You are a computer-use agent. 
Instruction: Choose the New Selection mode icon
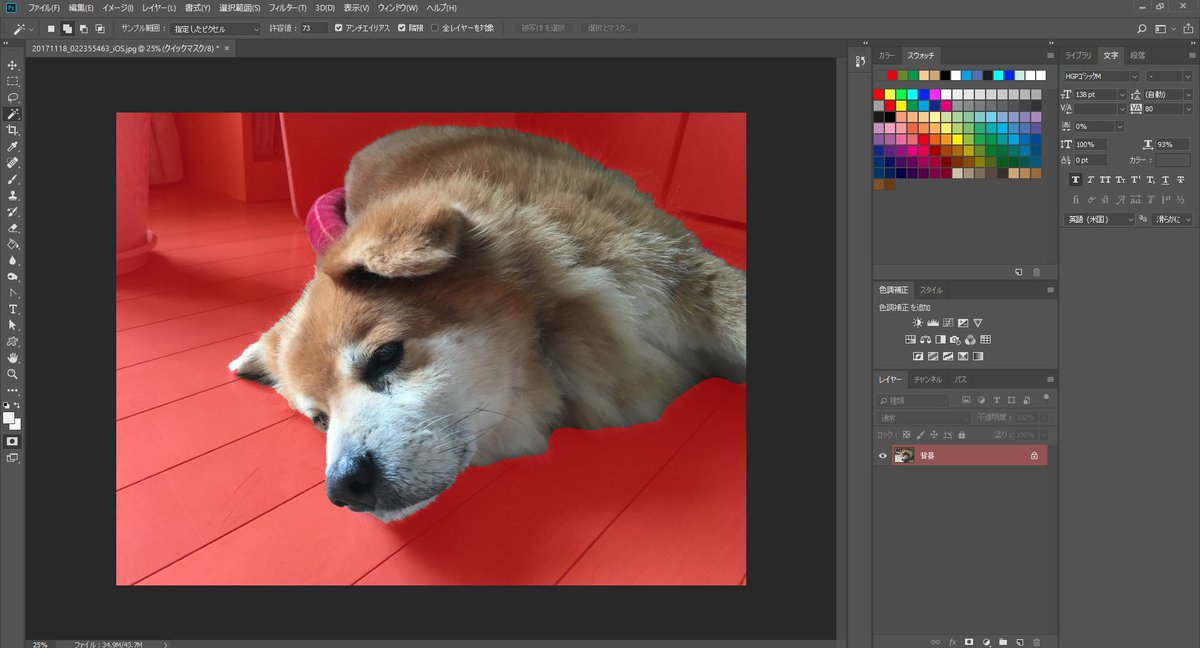coord(52,28)
